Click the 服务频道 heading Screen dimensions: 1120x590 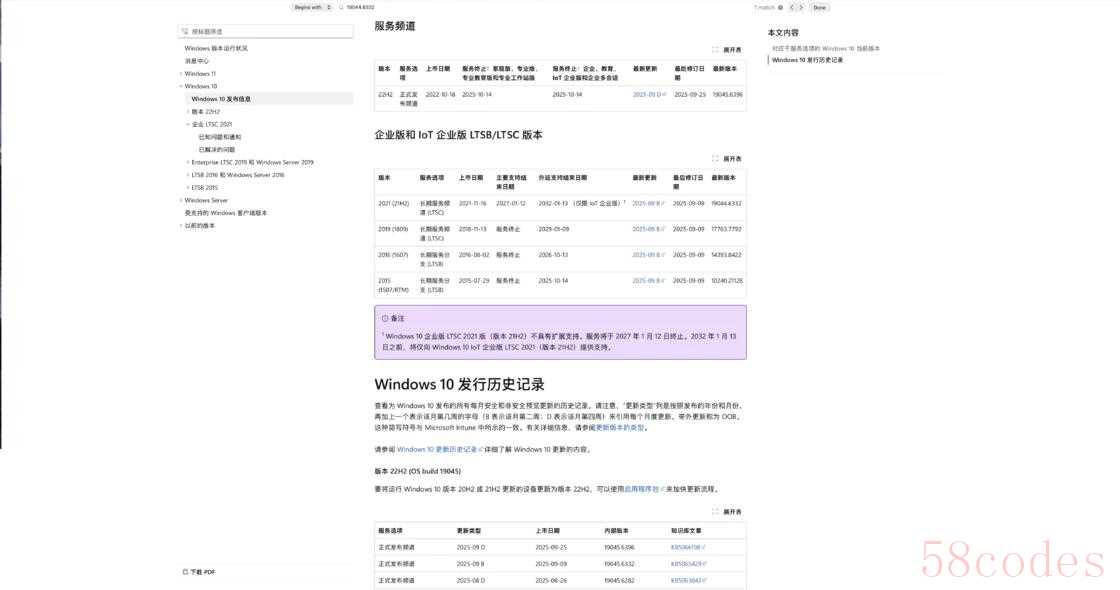[395, 26]
